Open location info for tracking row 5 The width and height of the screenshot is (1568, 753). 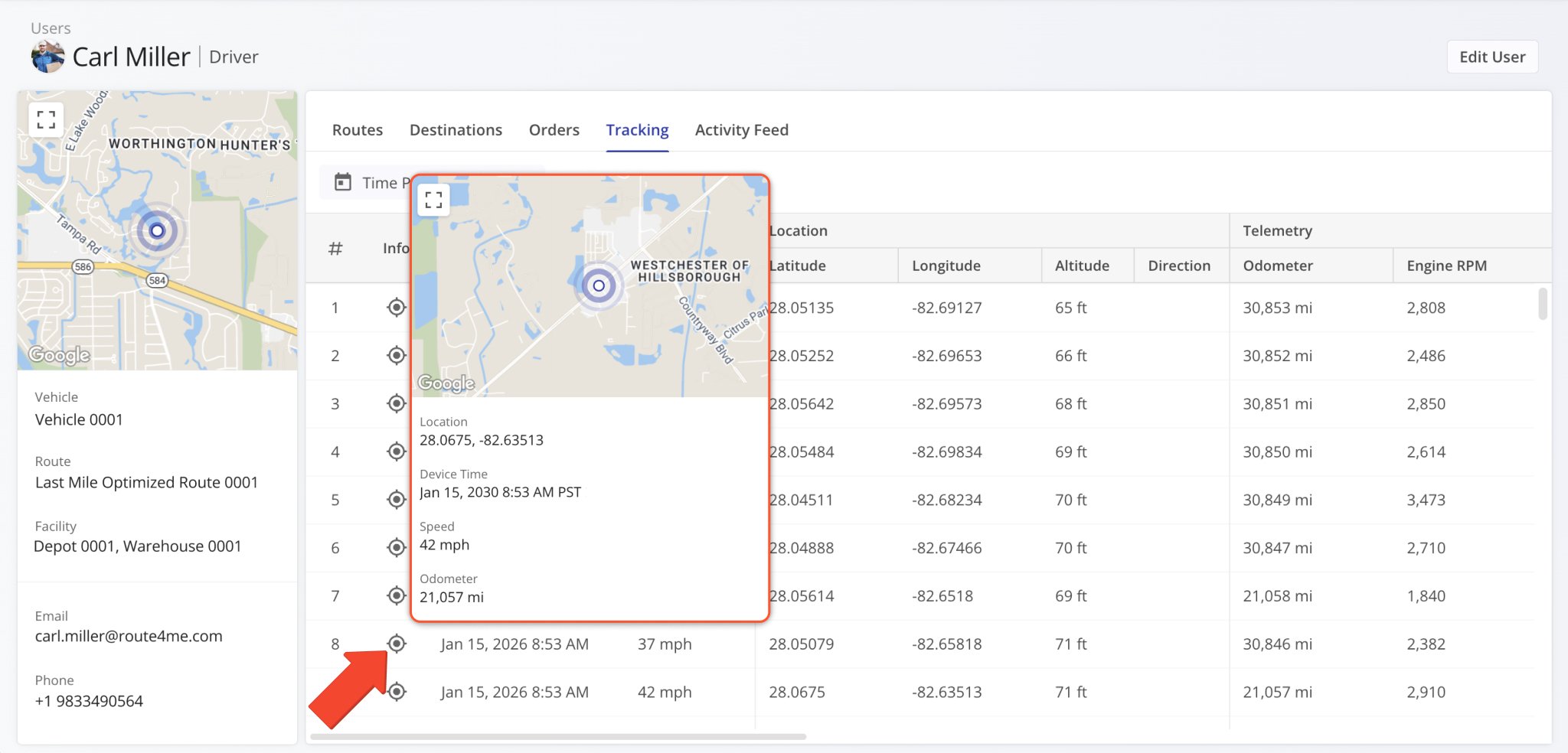tap(396, 500)
